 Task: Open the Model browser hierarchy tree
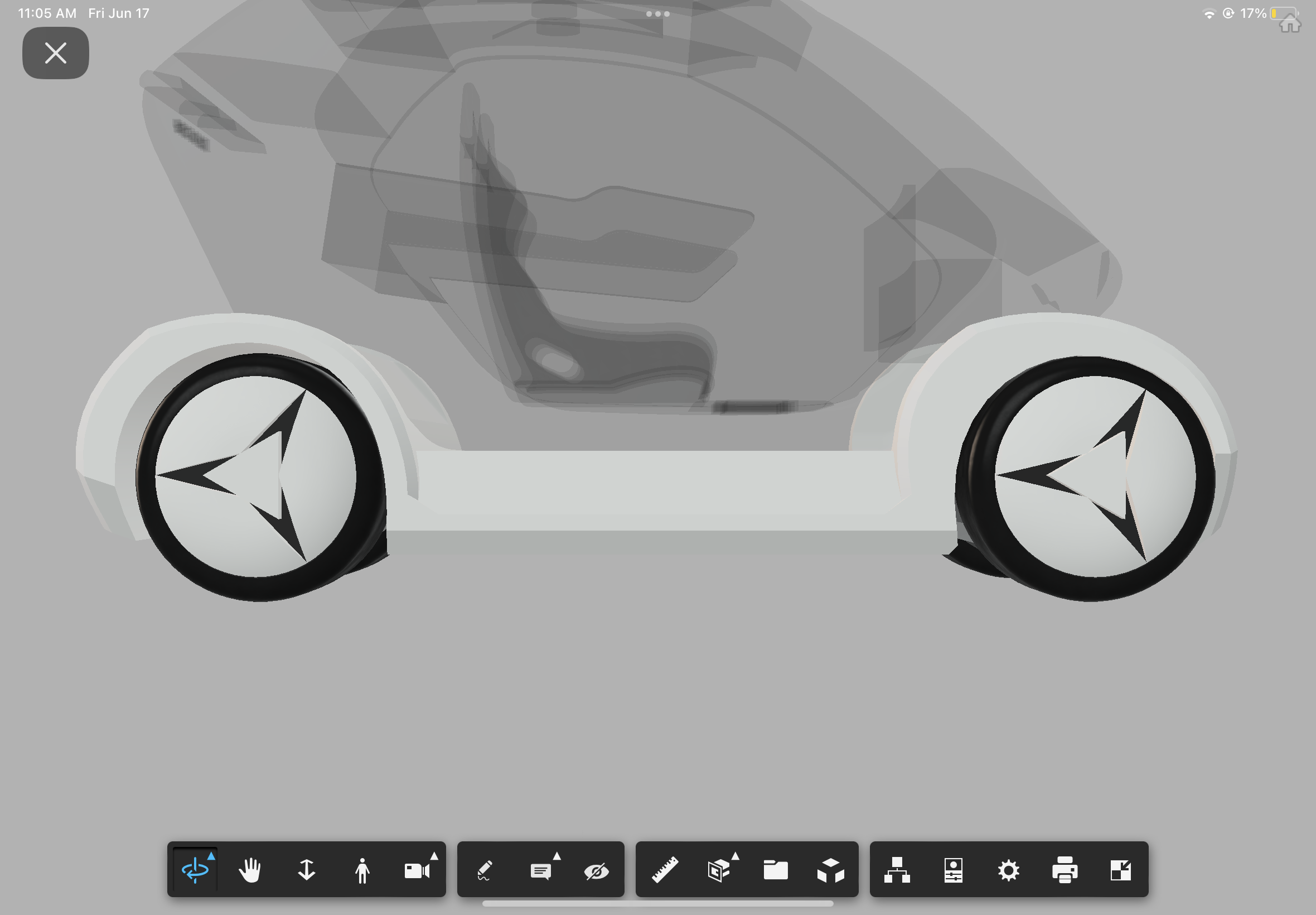(x=897, y=870)
